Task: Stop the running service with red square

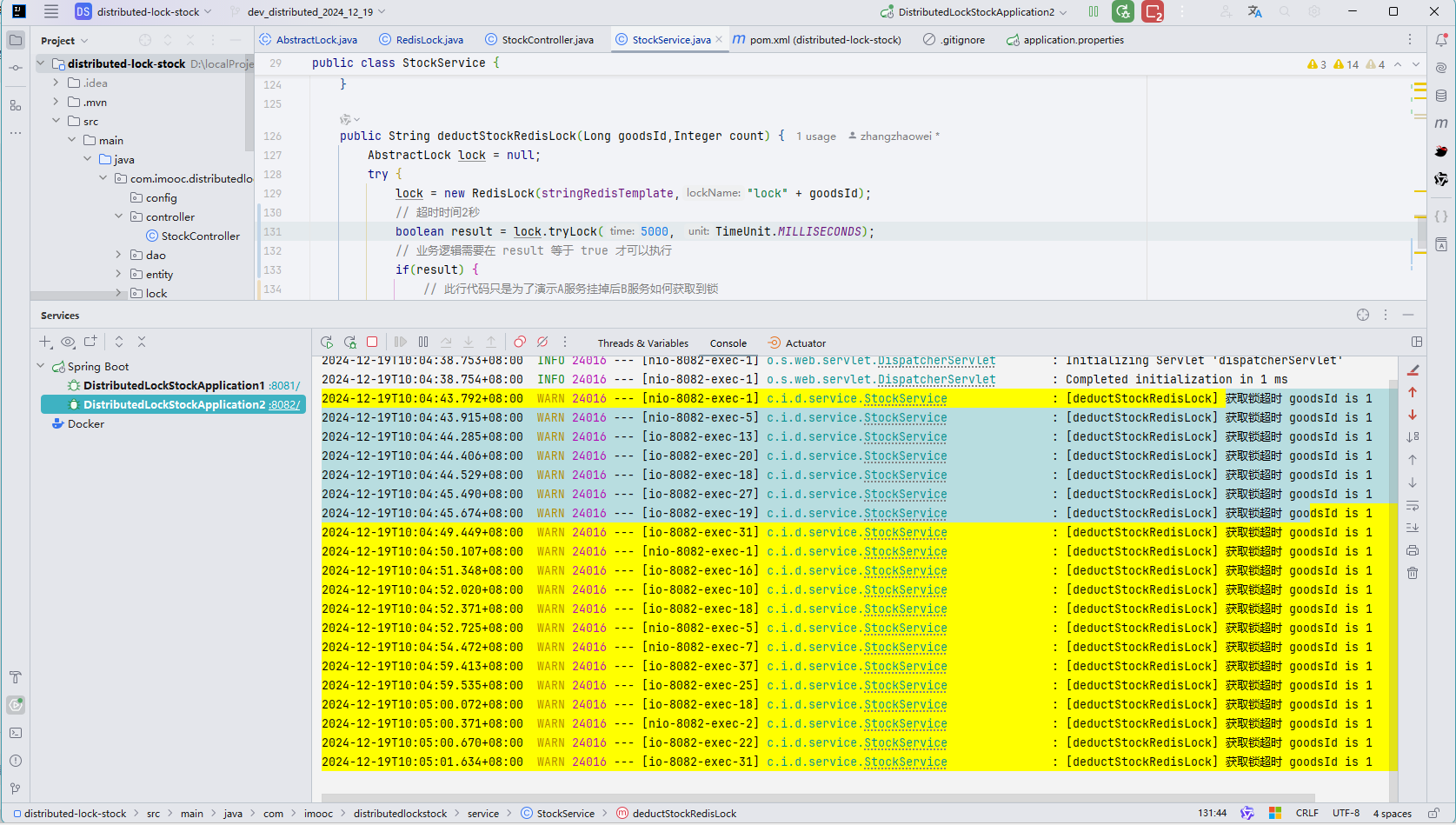Action: [372, 343]
